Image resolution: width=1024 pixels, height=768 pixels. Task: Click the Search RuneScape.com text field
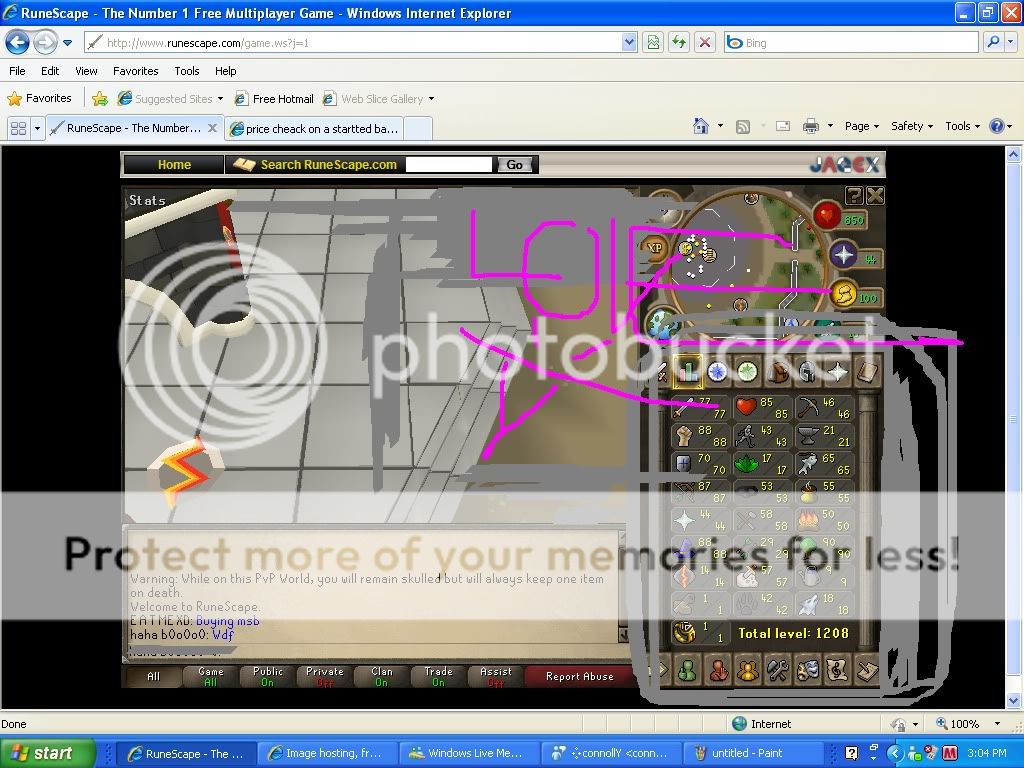pyautogui.click(x=449, y=165)
